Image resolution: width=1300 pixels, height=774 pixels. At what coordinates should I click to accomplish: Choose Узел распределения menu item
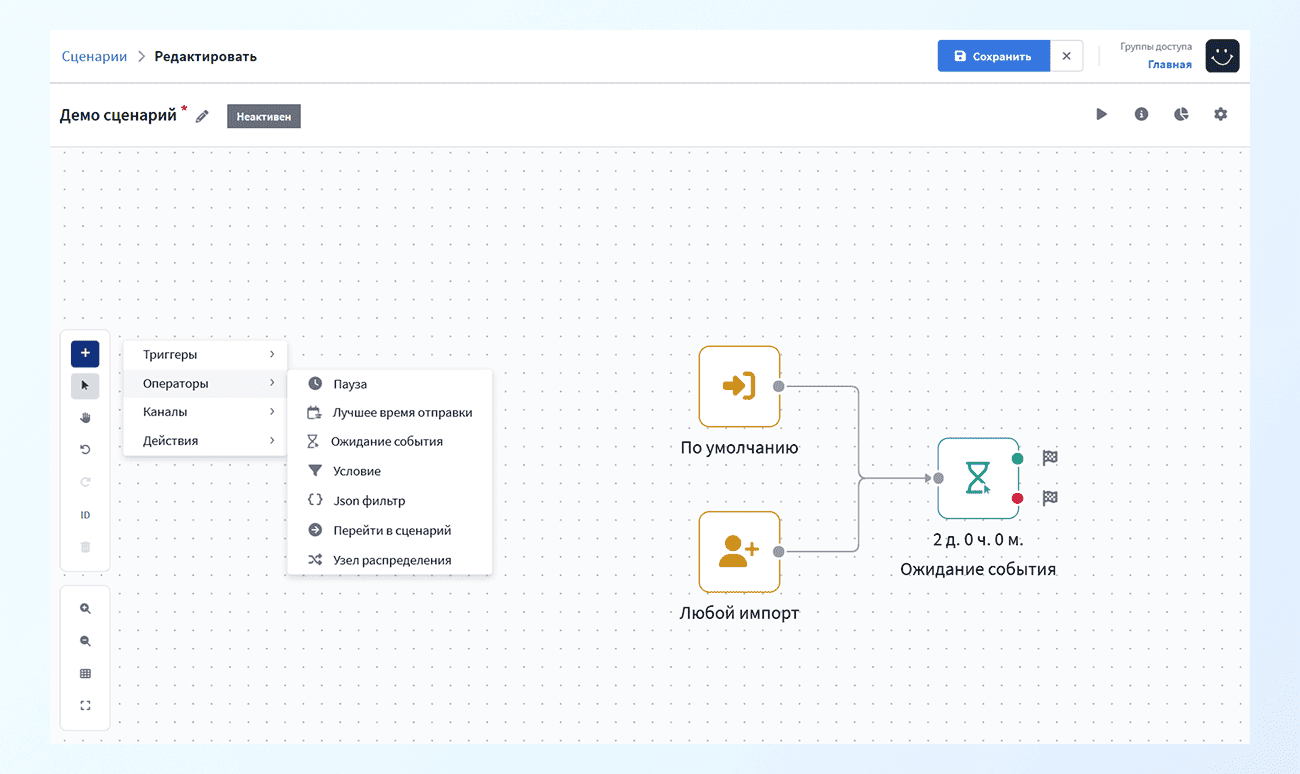390,560
